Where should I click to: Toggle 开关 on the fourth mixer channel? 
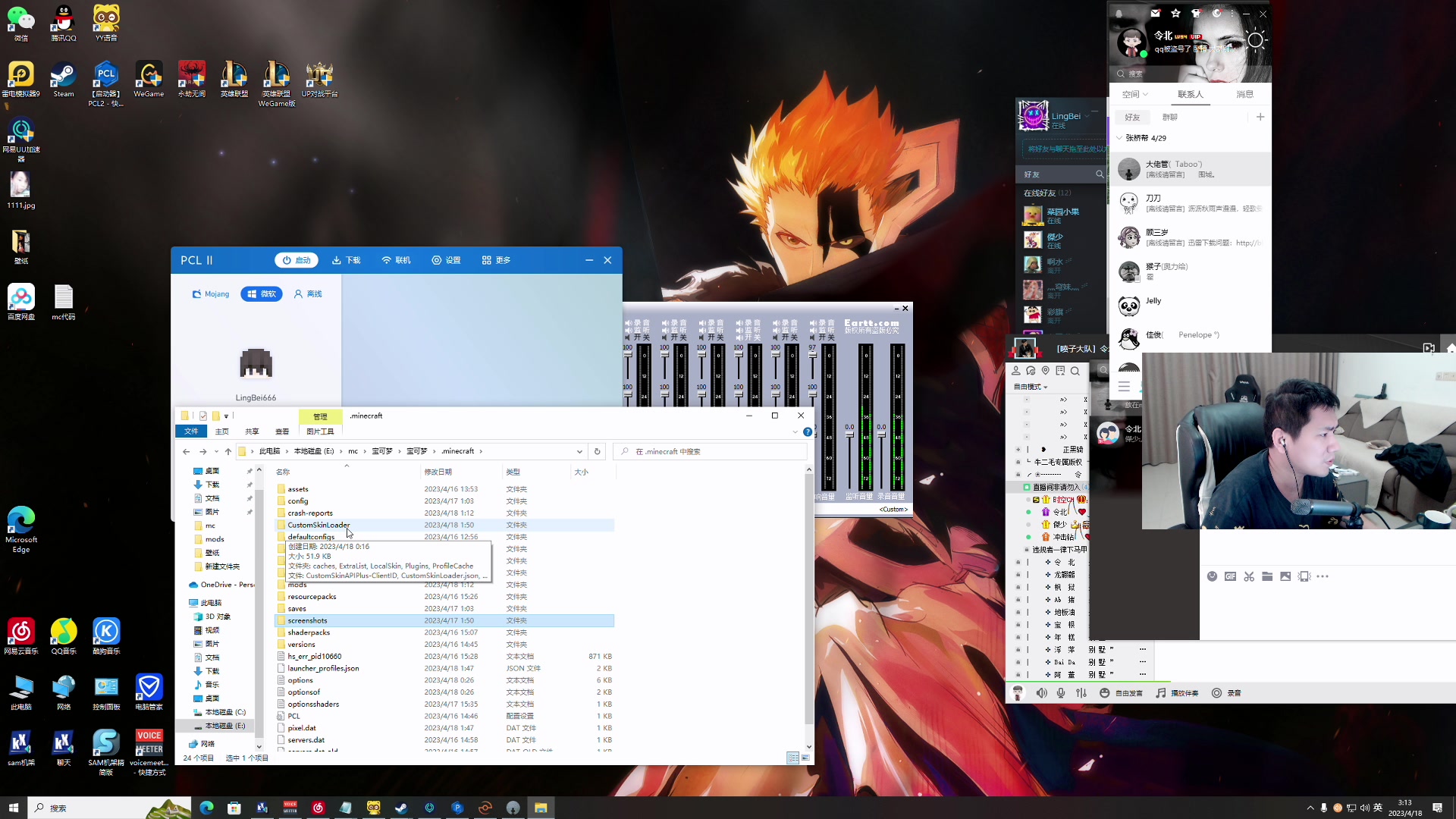tap(748, 337)
